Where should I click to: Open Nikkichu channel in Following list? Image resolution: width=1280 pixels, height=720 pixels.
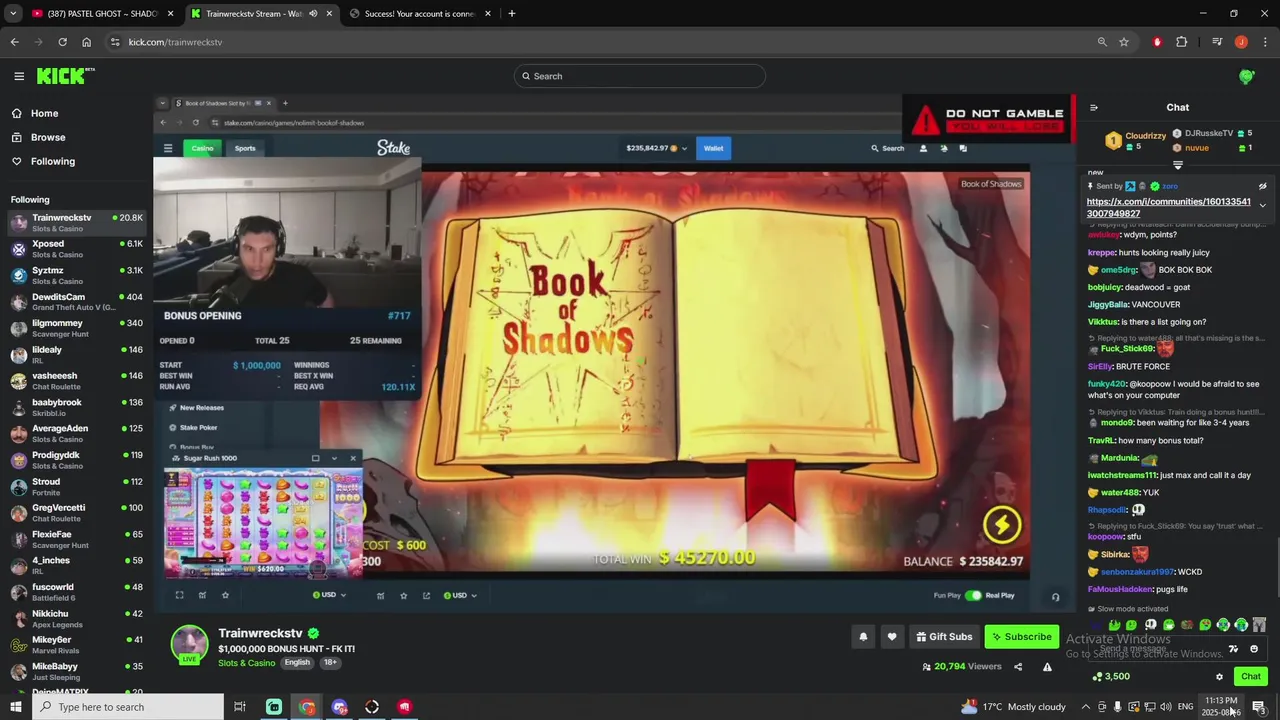click(x=76, y=618)
